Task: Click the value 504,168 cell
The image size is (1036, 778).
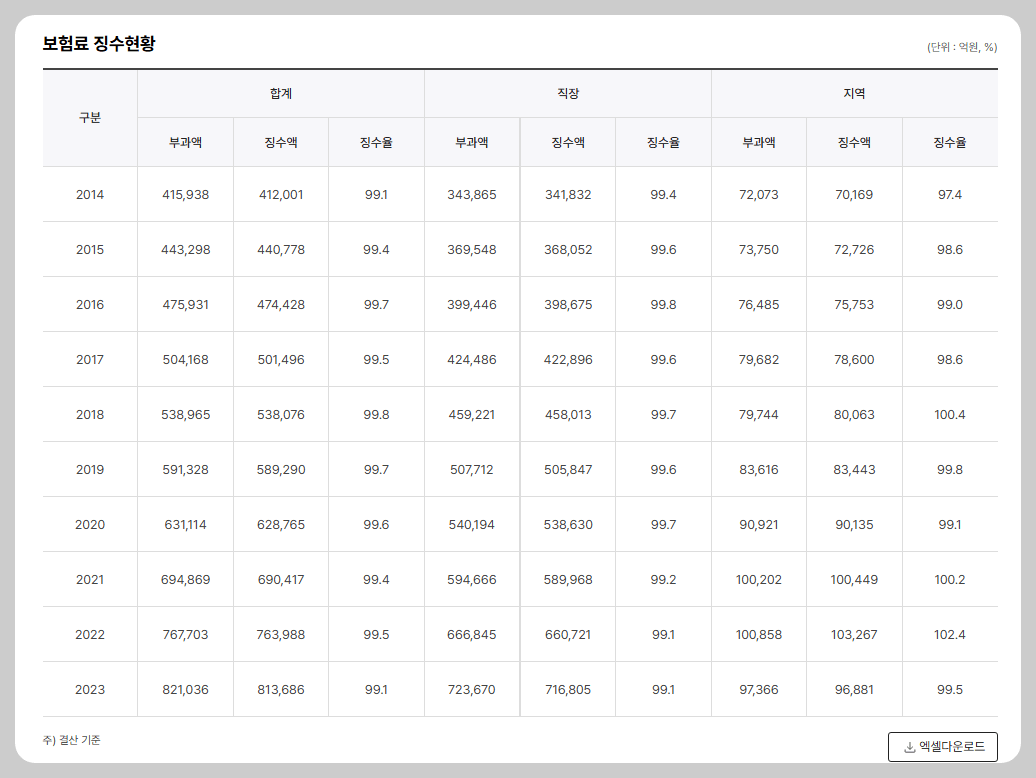Action: coord(186,360)
